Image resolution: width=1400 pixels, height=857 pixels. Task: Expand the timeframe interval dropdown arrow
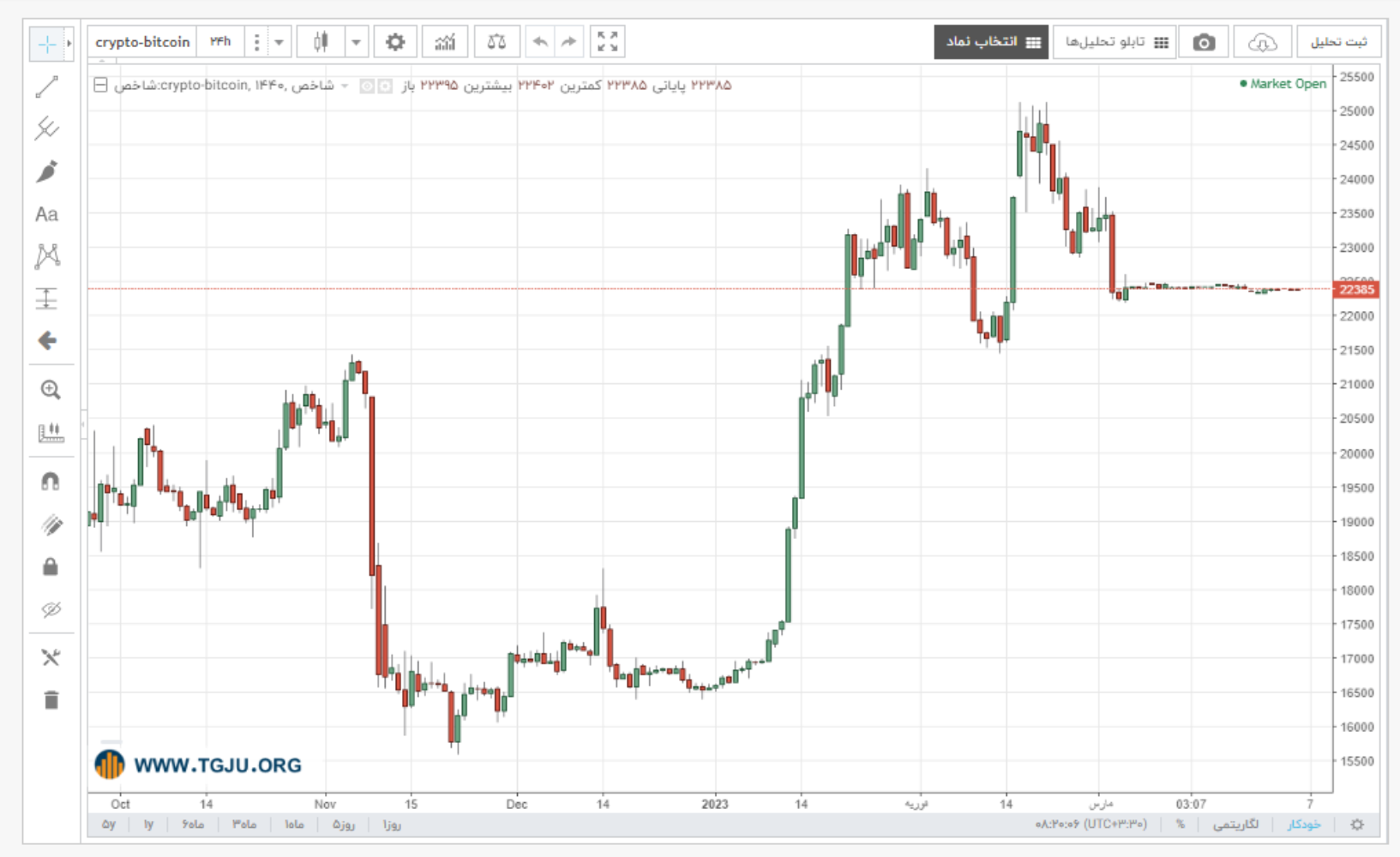click(x=279, y=41)
